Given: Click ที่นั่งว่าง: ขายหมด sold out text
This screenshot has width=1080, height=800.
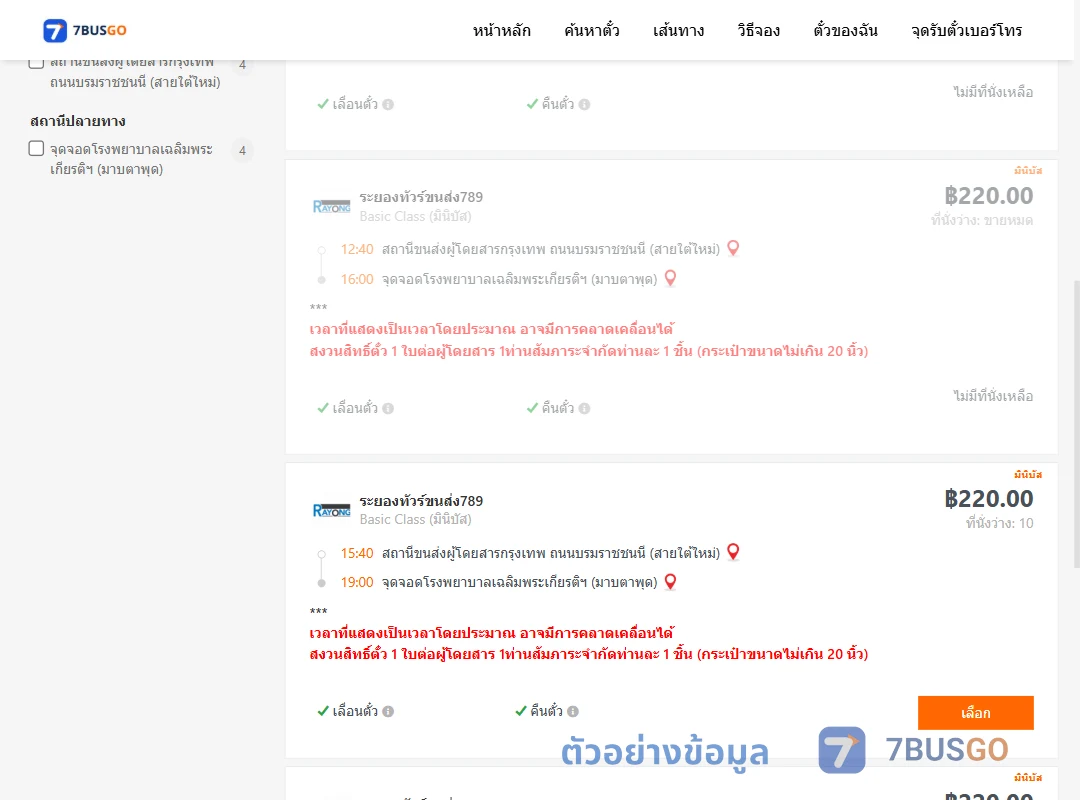Looking at the screenshot, I should click(x=982, y=220).
